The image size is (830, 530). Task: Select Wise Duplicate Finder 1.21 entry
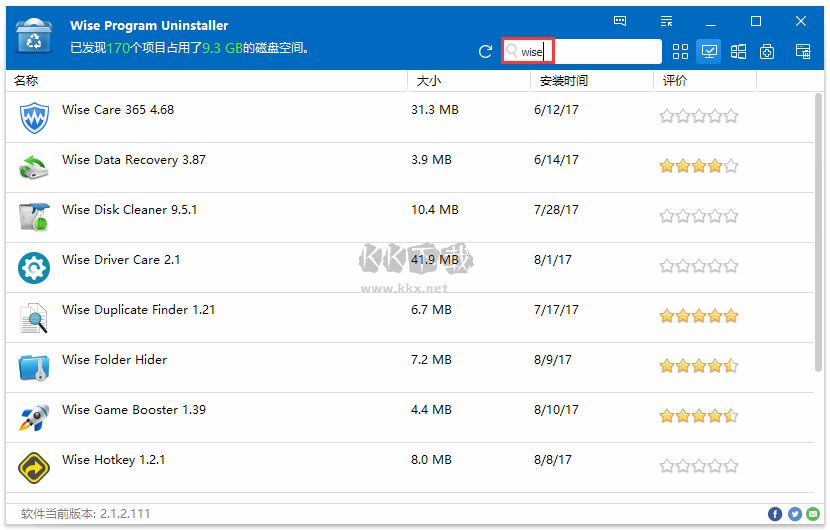pos(410,318)
